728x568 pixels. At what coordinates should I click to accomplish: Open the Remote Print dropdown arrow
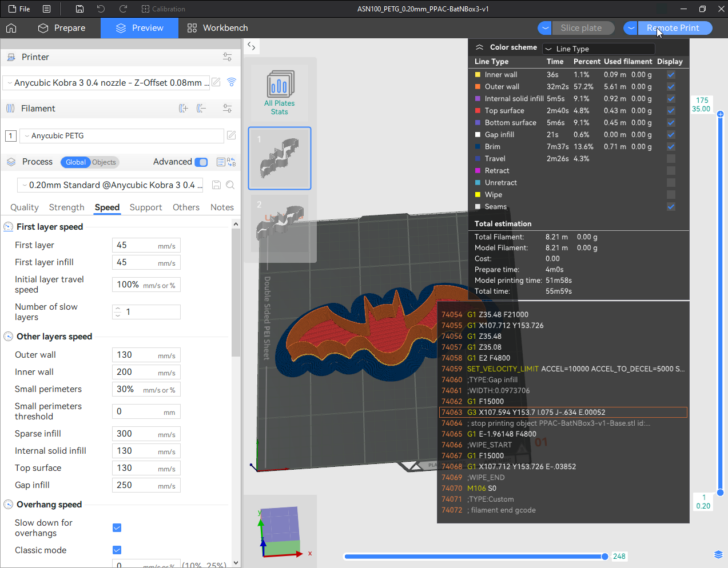(x=630, y=28)
